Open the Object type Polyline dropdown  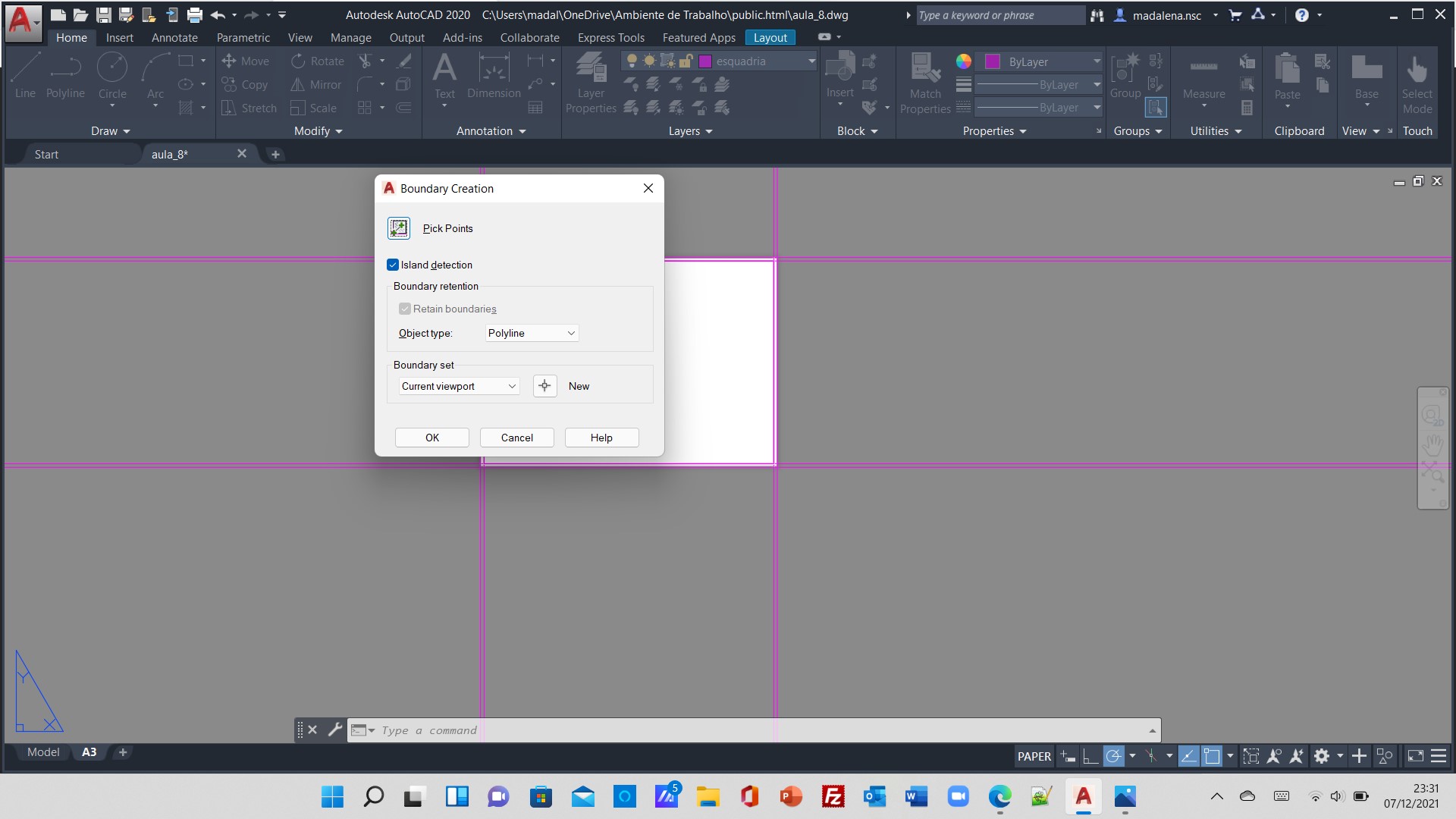[532, 333]
